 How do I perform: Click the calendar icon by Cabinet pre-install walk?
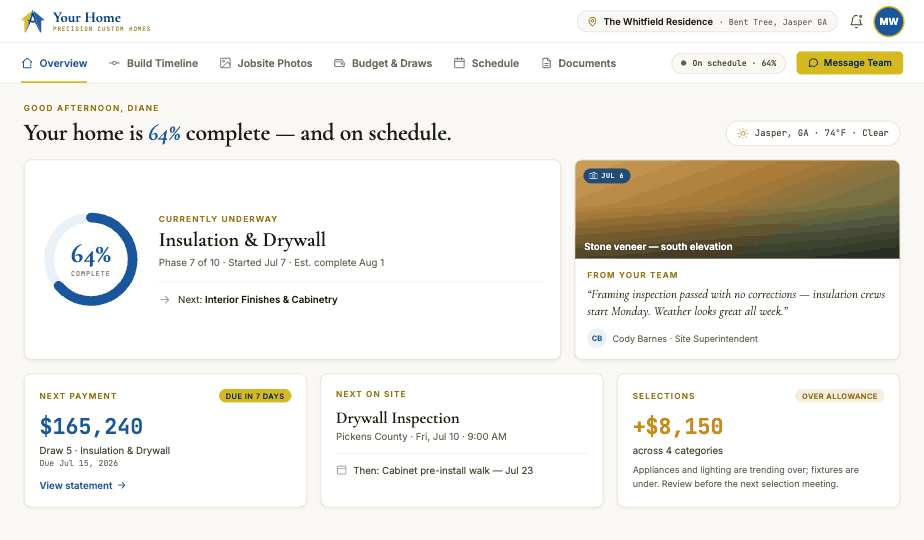[341, 470]
